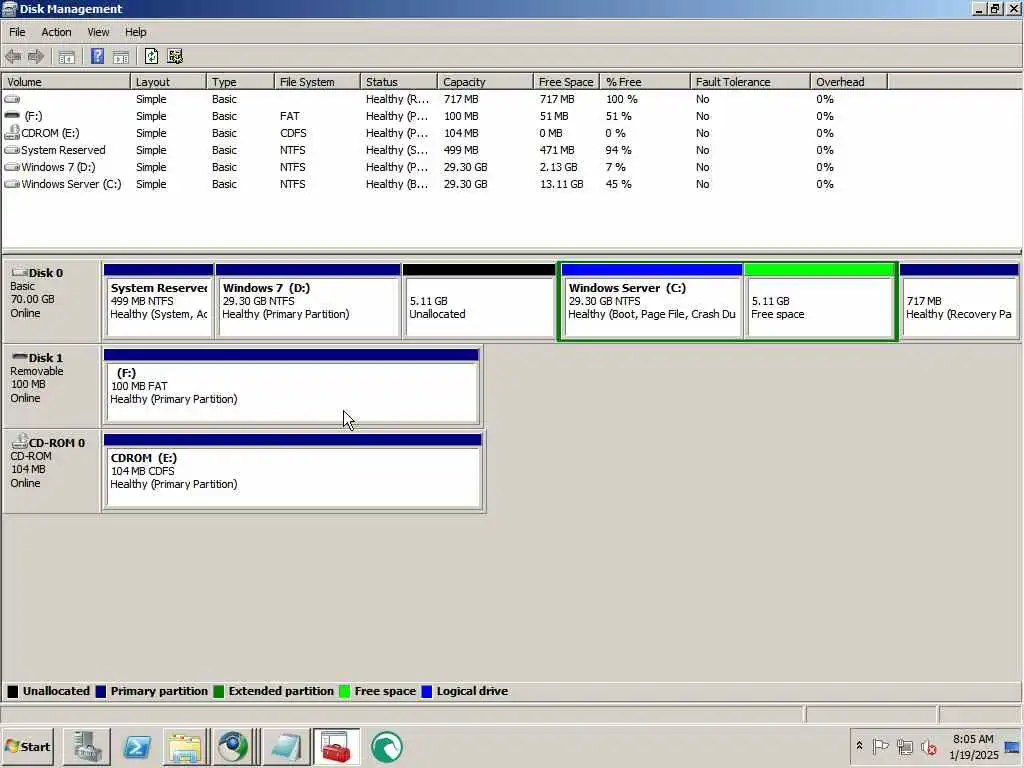Select the (F:) removable drive icon in list
This screenshot has height=768, width=1024.
coord(12,116)
